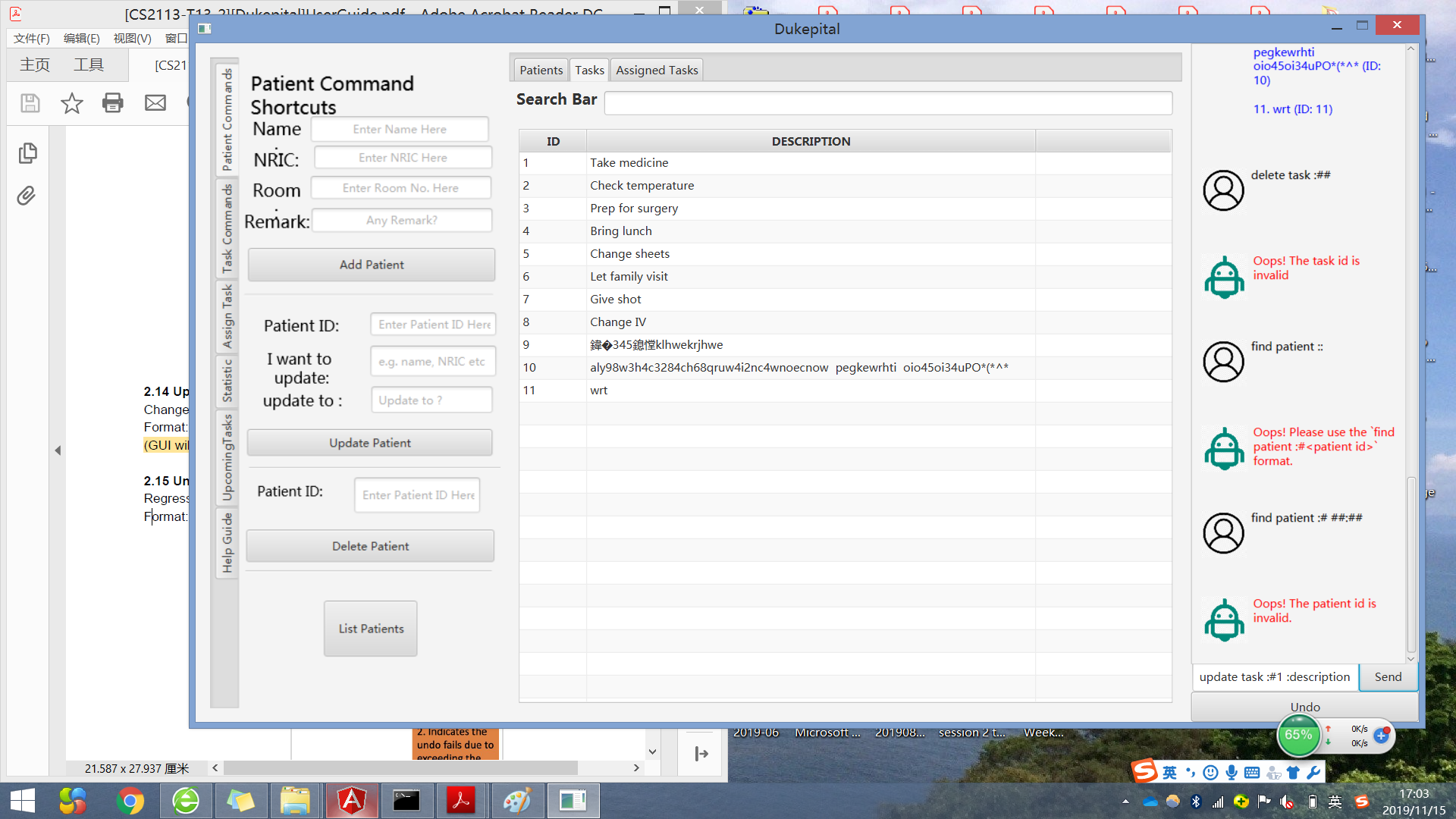Click the Acrobat bookmark star icon
1456x819 pixels.
click(x=72, y=103)
